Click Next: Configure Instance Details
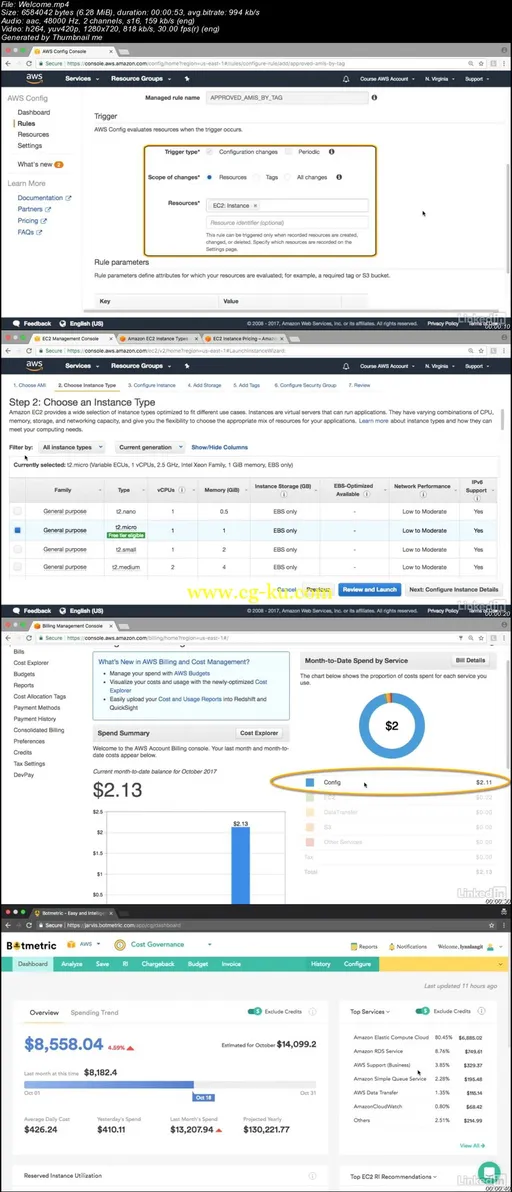 454,589
